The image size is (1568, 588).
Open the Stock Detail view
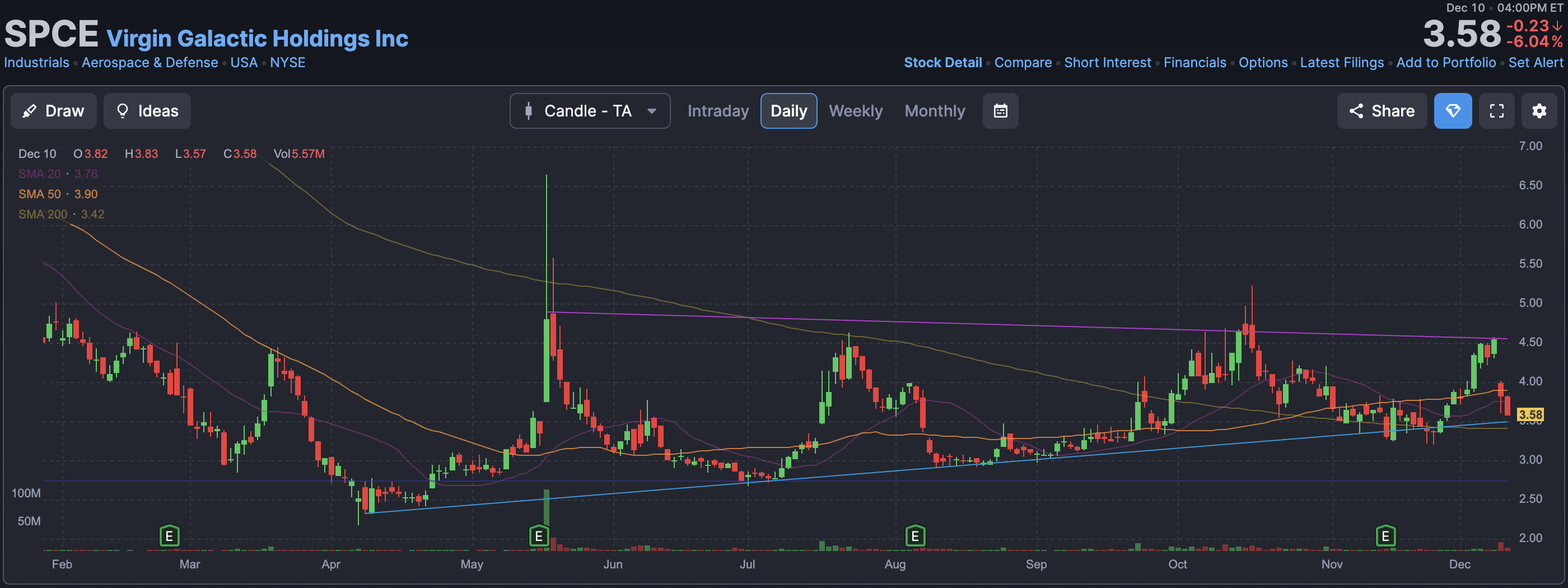943,63
